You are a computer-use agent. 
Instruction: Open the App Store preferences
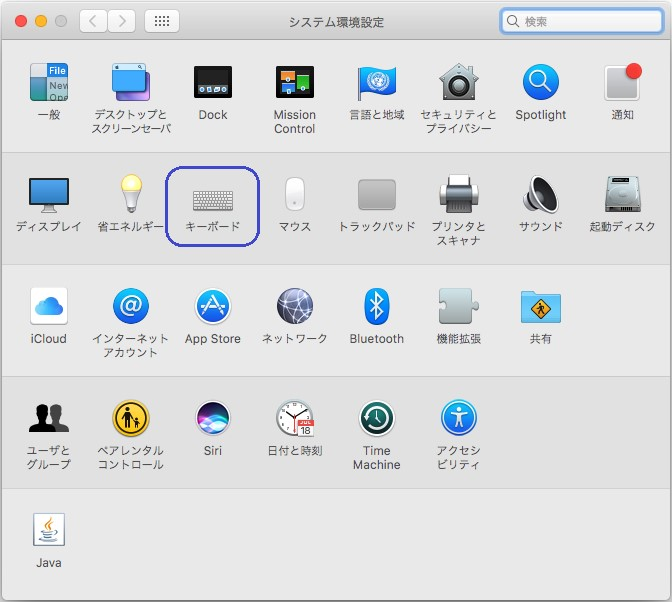click(x=212, y=307)
